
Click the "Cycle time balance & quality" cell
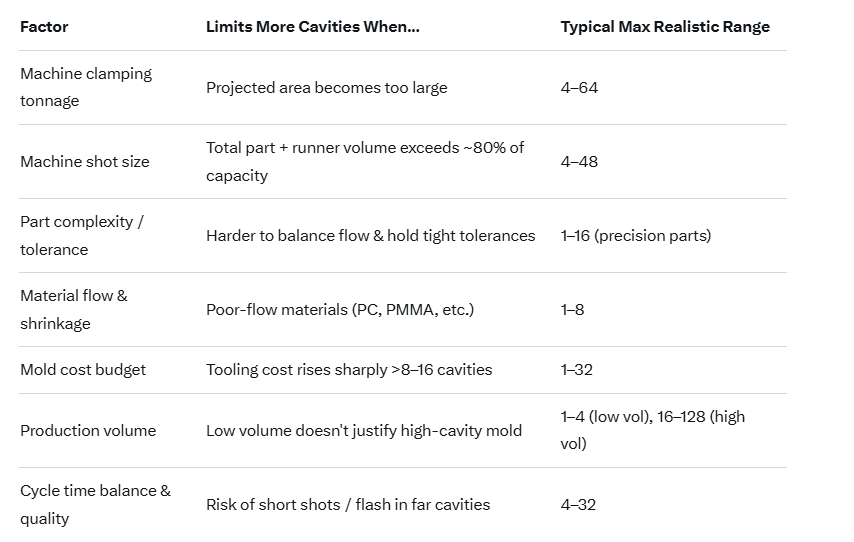(95, 504)
